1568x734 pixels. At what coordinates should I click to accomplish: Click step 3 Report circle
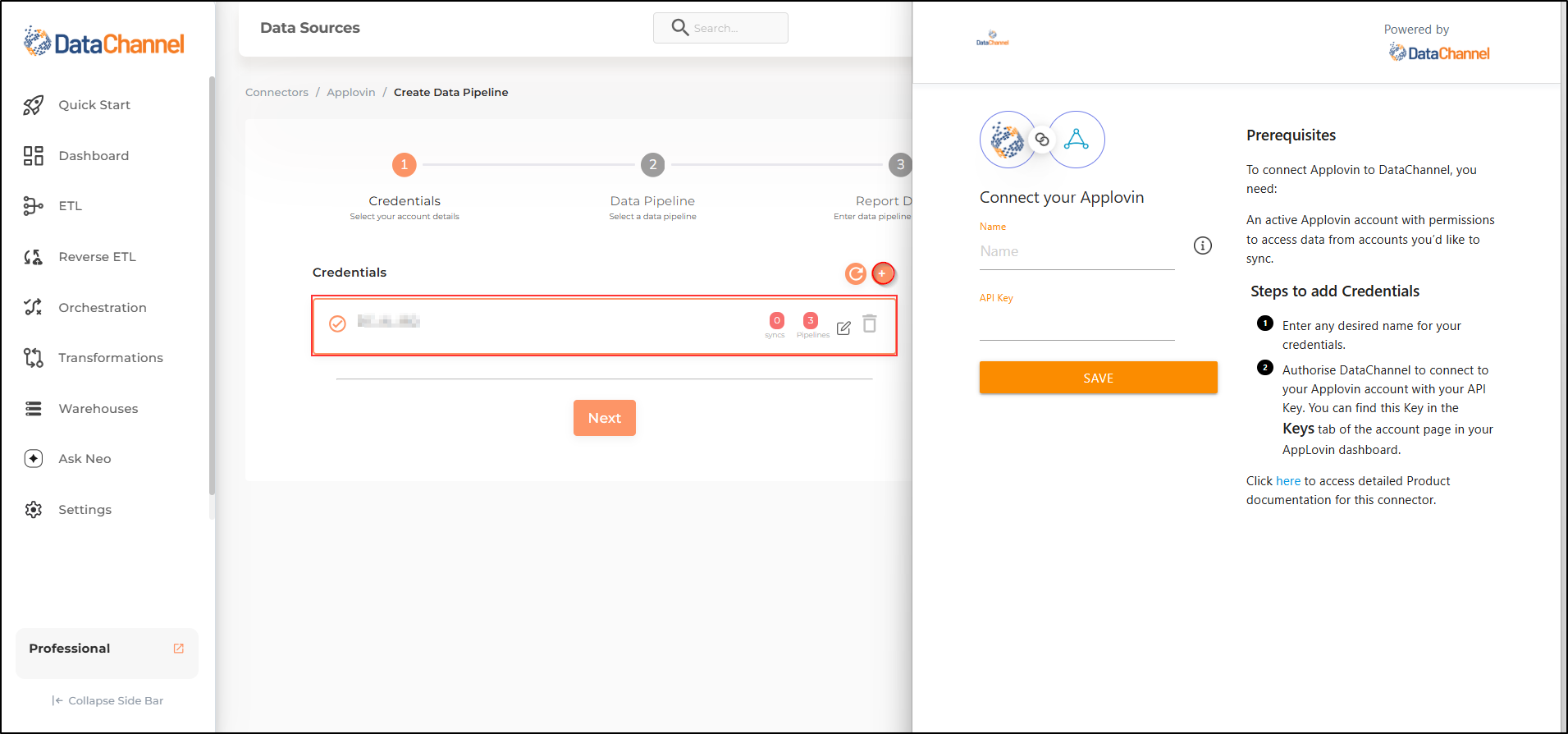click(x=900, y=165)
